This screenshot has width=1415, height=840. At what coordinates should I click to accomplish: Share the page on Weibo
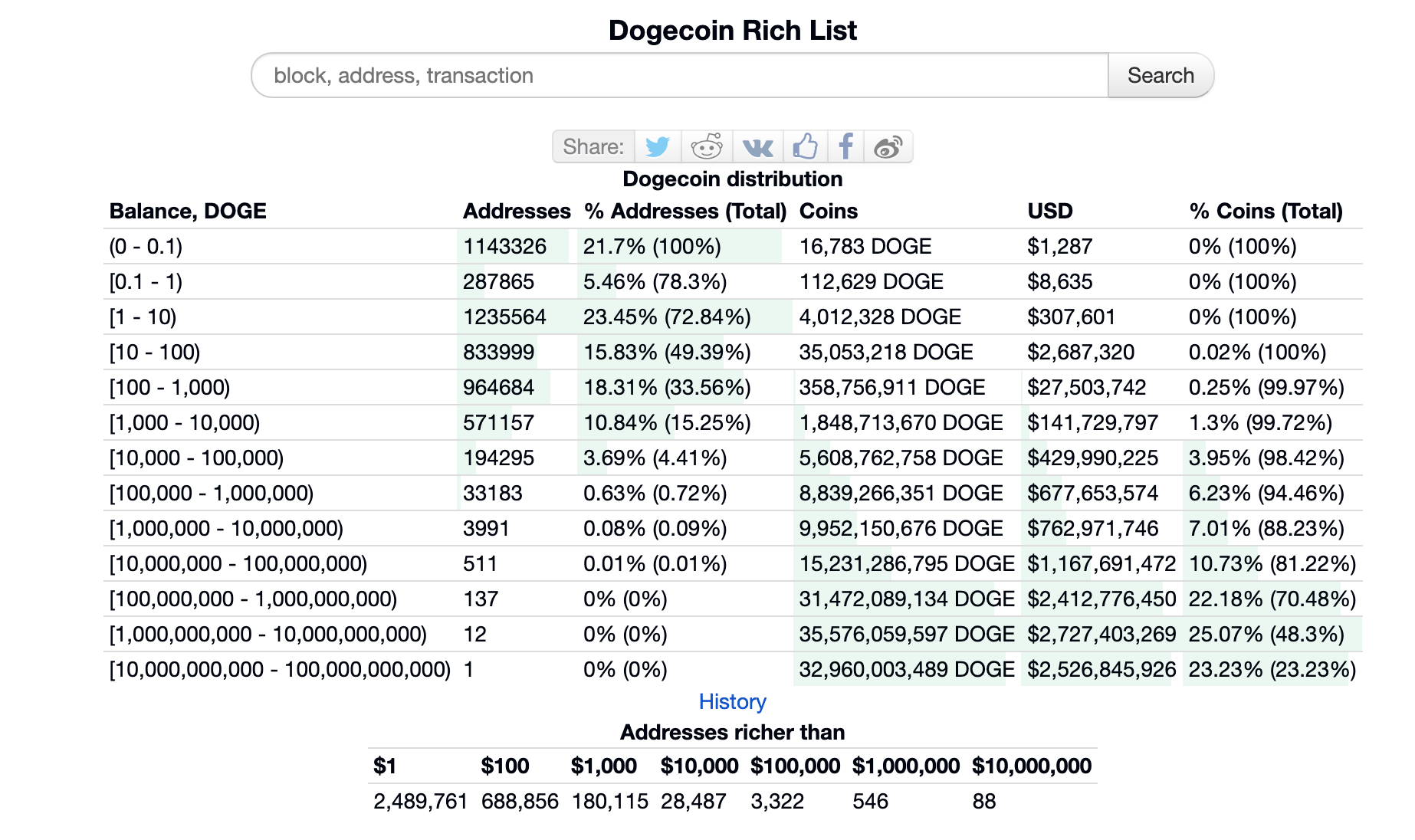tap(890, 146)
